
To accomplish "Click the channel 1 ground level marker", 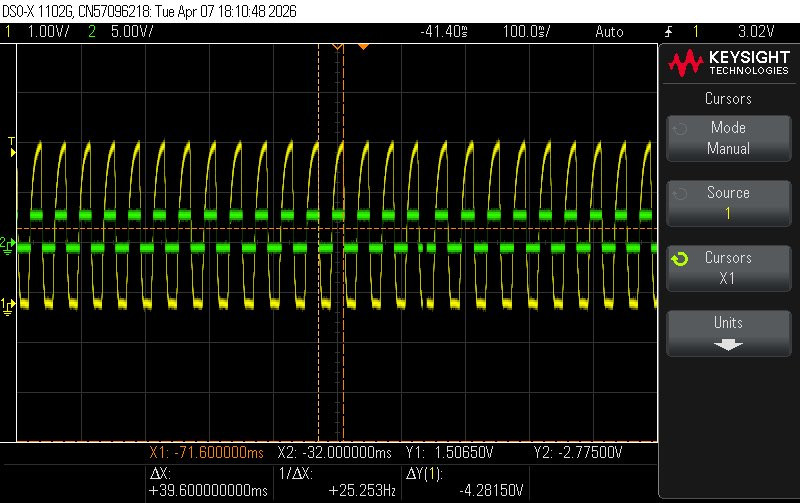I will (7, 305).
